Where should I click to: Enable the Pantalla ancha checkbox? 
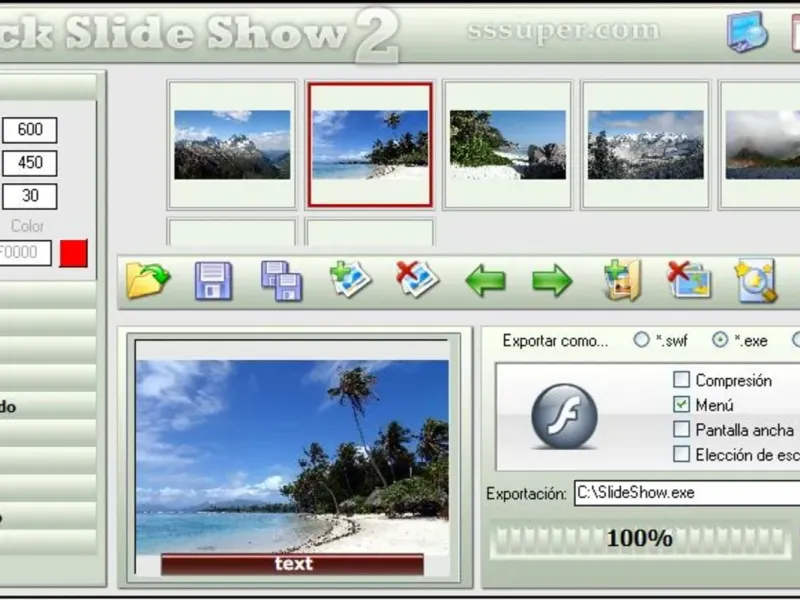coord(681,430)
